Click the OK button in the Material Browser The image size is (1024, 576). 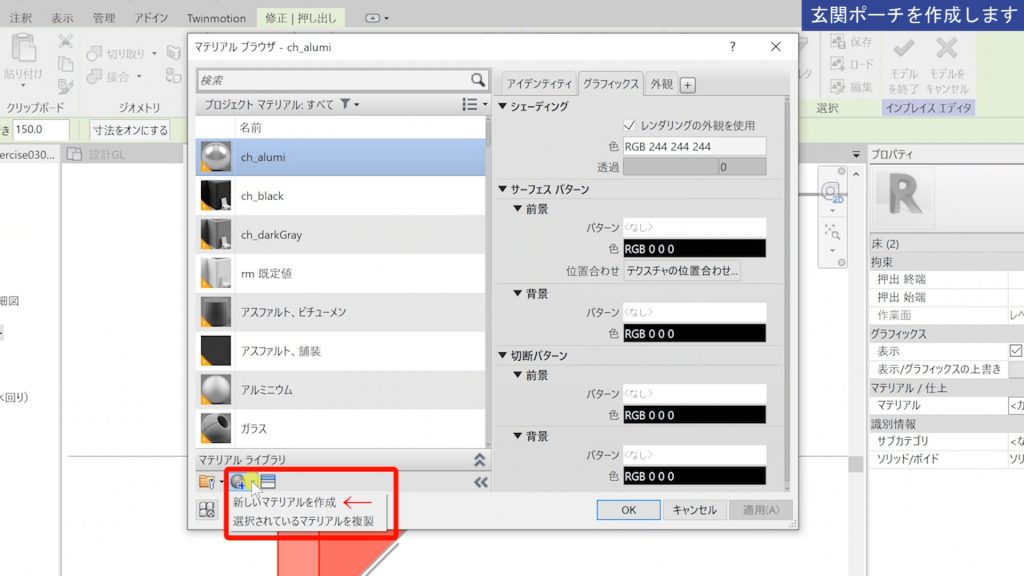click(x=628, y=510)
